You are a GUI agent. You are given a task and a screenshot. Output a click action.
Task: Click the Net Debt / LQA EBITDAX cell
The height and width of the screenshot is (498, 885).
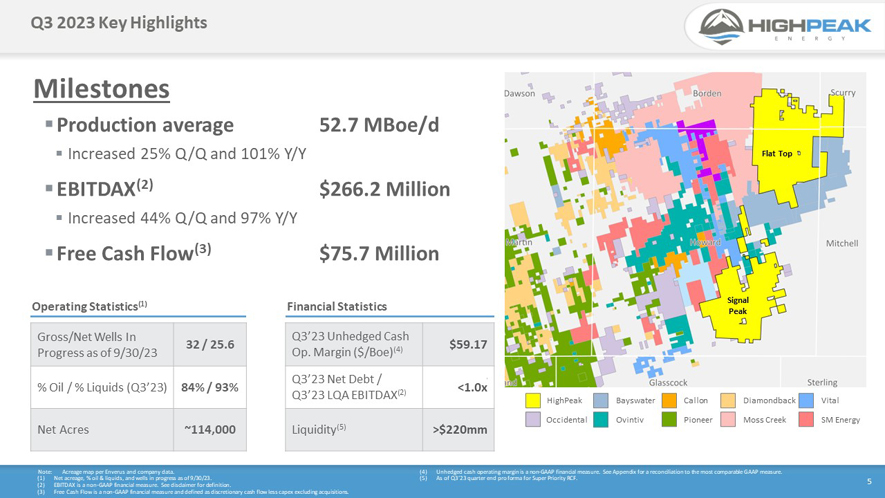[354, 387]
